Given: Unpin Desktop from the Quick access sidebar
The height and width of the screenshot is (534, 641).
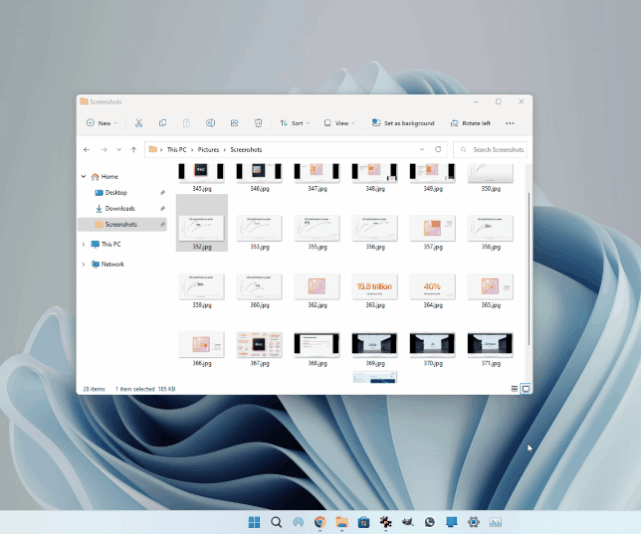Looking at the screenshot, I should (x=162, y=192).
